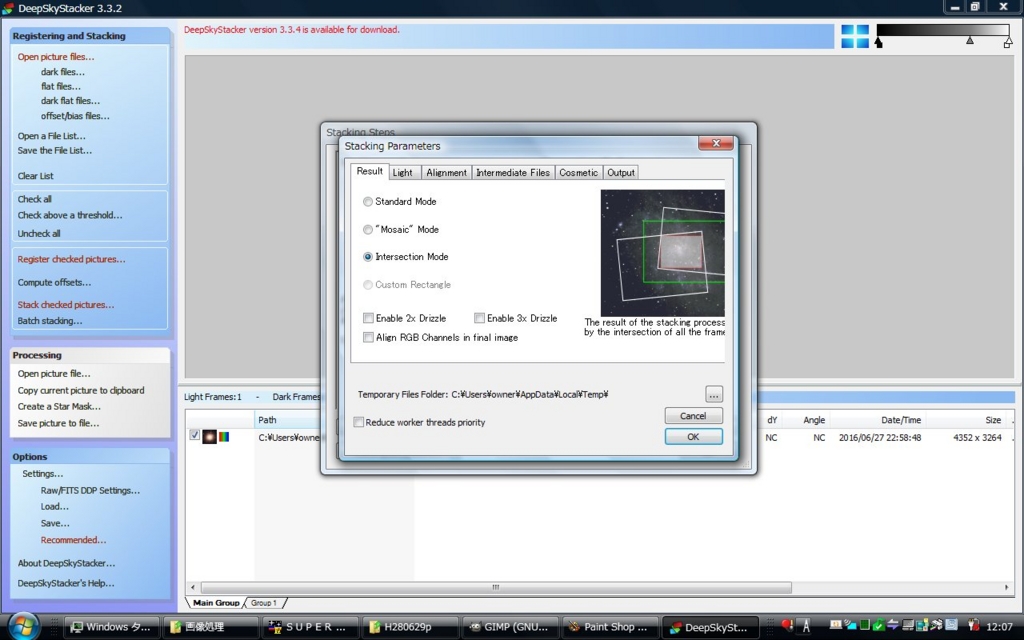The image size is (1024, 640).
Task: Switch to the 画像処理 taskbar item
Action: point(210,627)
